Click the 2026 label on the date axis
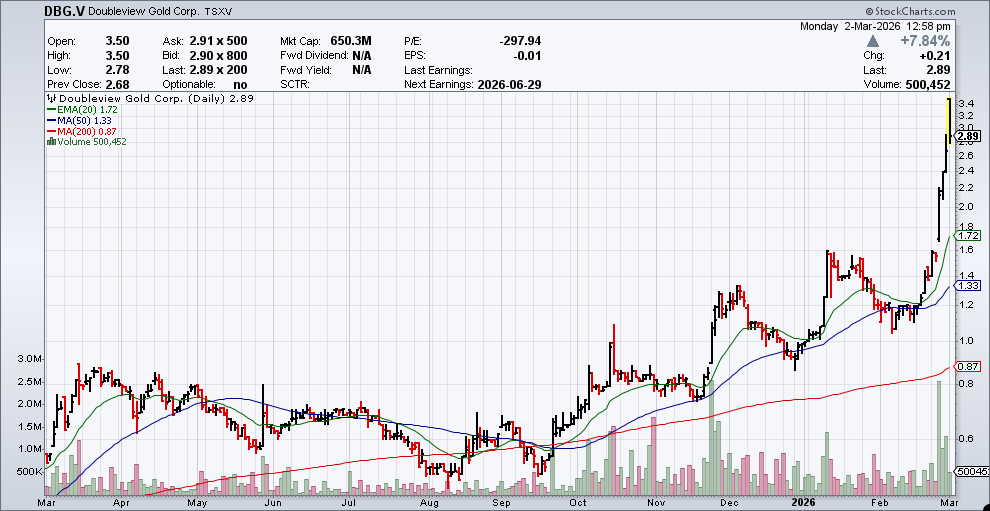Viewport: 990px width, 511px height. [805, 503]
